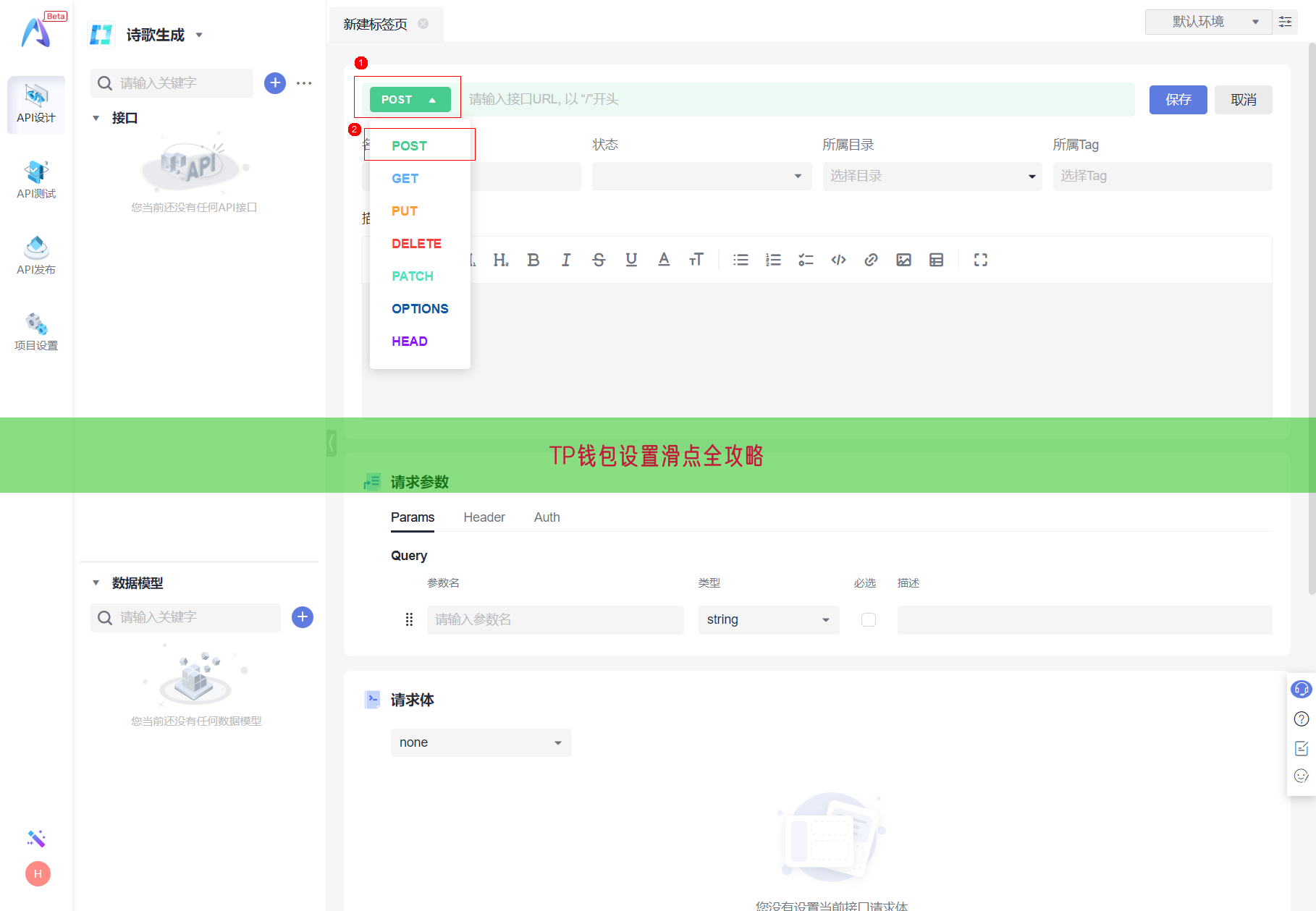Switch to the Params tab

coord(413,517)
